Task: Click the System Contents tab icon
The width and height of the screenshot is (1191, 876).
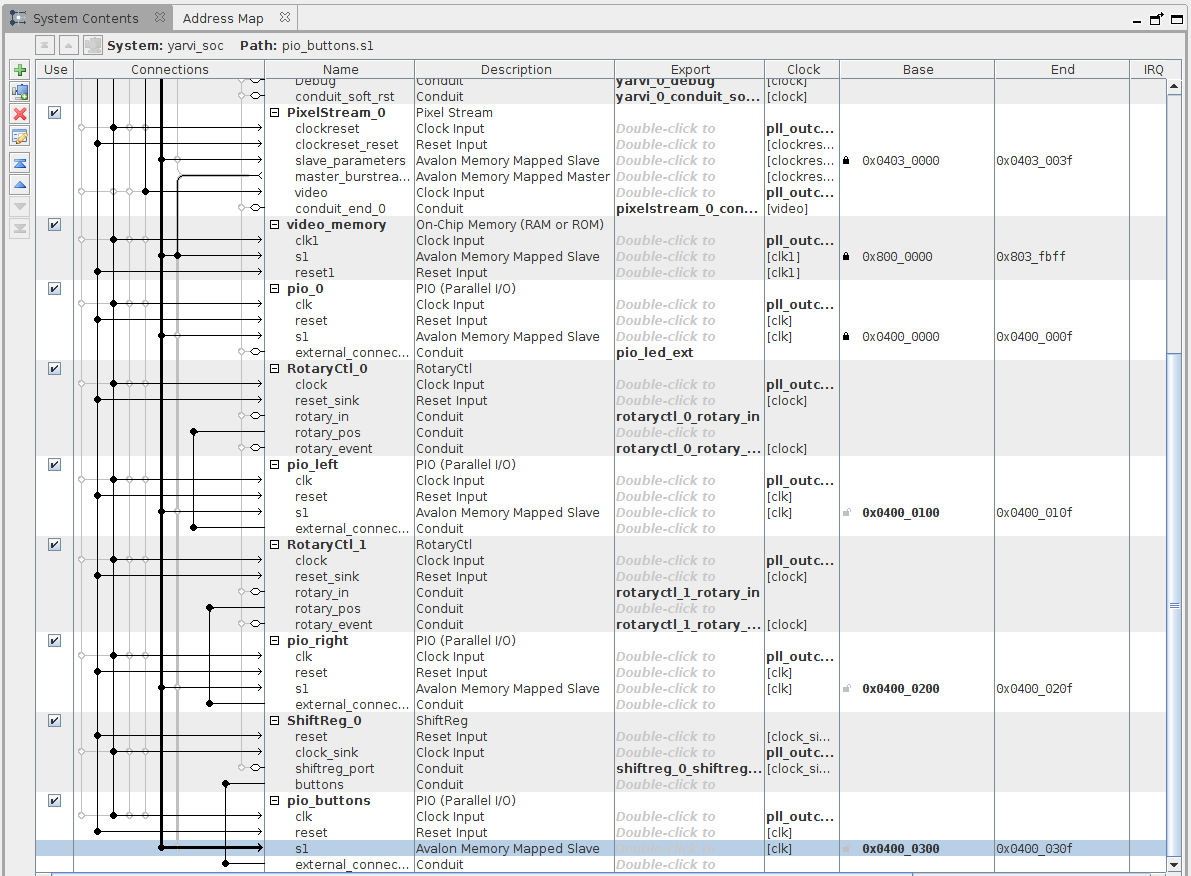Action: (x=18, y=17)
